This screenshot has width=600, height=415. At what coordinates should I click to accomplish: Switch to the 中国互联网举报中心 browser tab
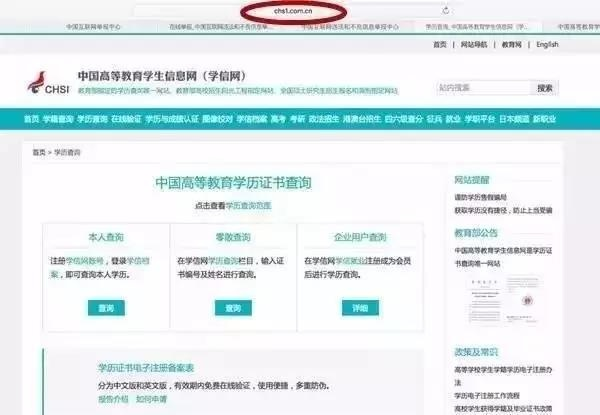pyautogui.click(x=93, y=27)
